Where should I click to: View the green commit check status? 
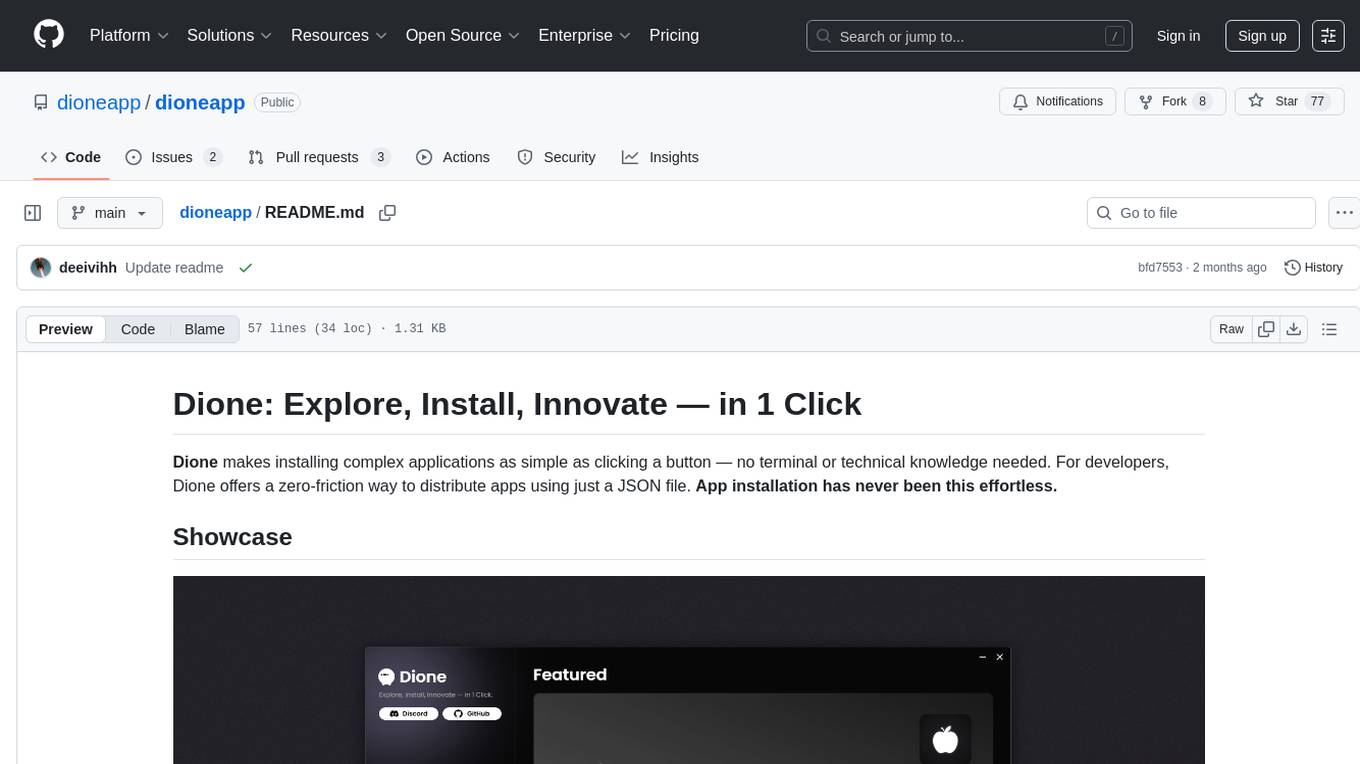coord(245,267)
